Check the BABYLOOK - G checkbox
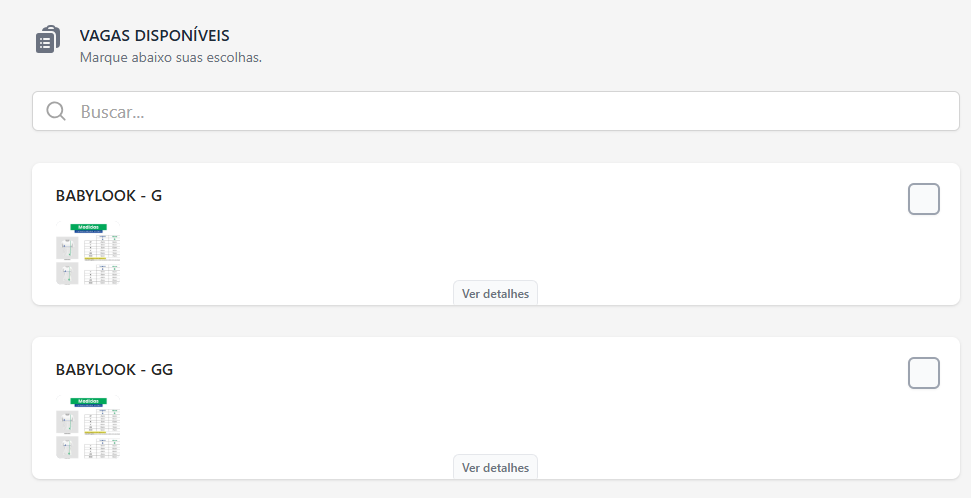 (x=923, y=199)
